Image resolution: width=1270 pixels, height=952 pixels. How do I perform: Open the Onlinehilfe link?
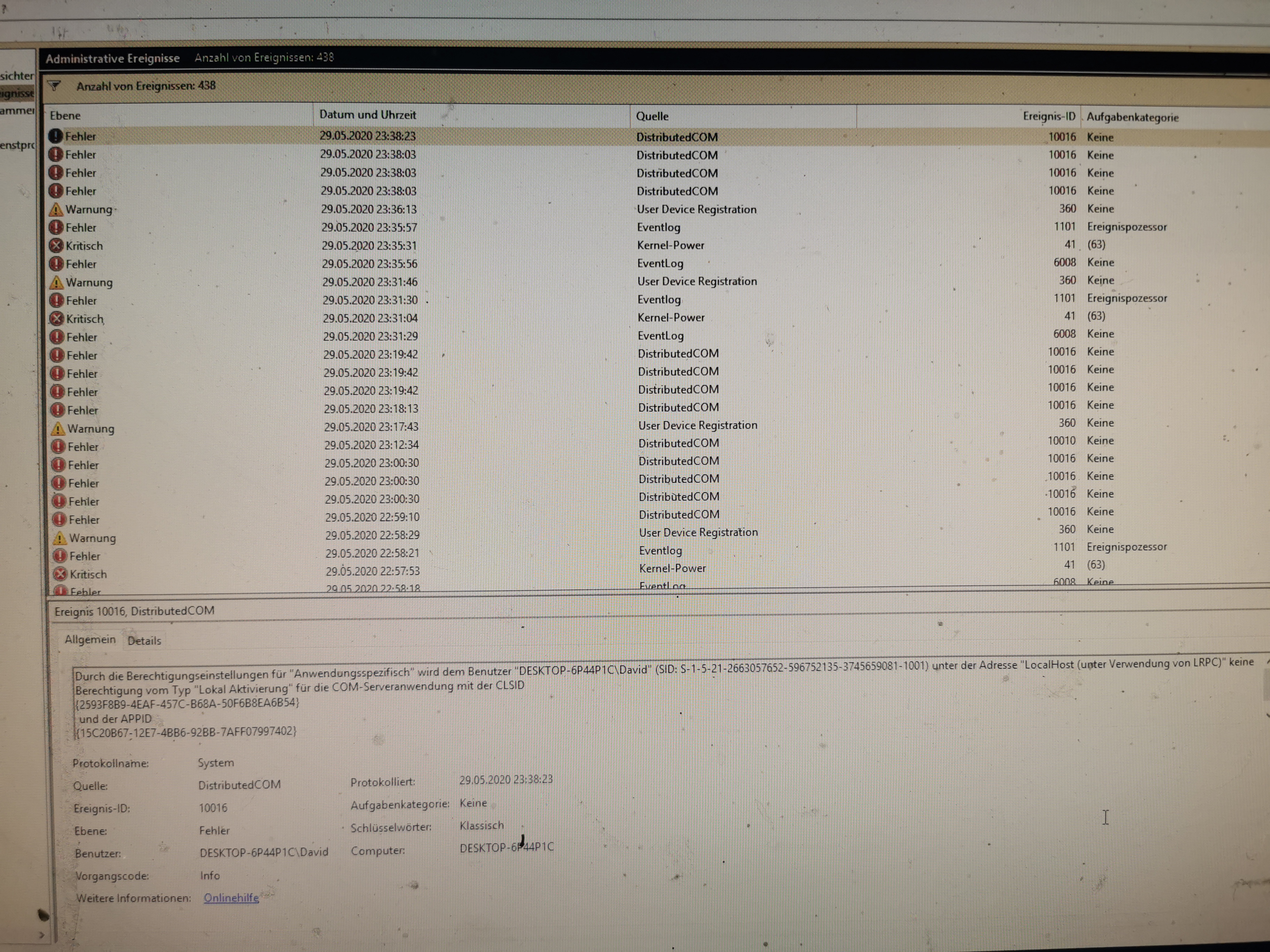click(231, 898)
